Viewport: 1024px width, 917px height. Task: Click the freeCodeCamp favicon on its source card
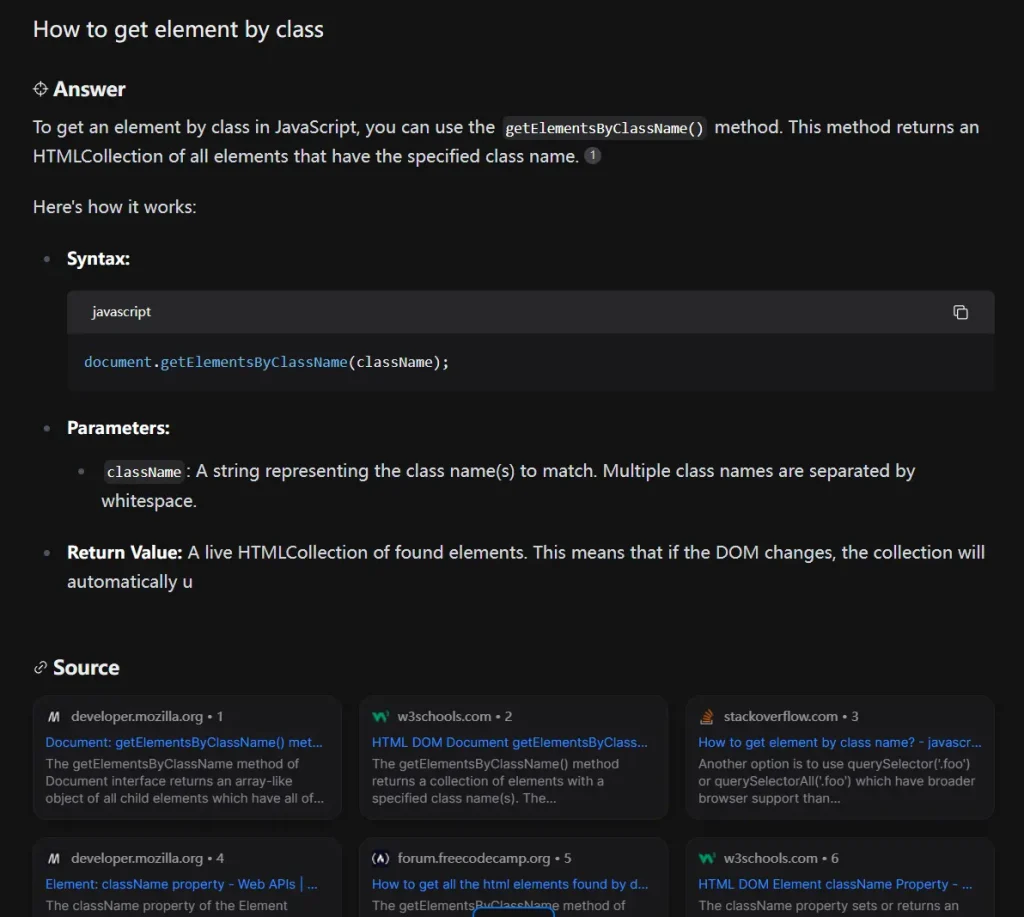378,857
